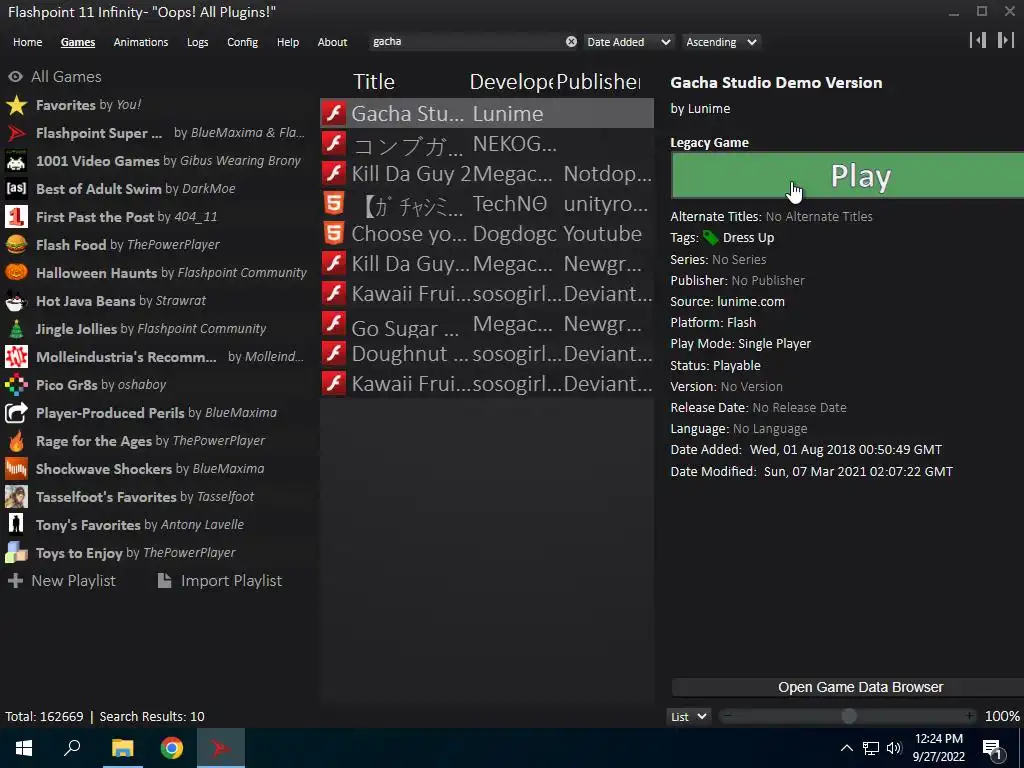Image resolution: width=1024 pixels, height=768 pixels.
Task: Open the About tab
Action: click(x=332, y=42)
